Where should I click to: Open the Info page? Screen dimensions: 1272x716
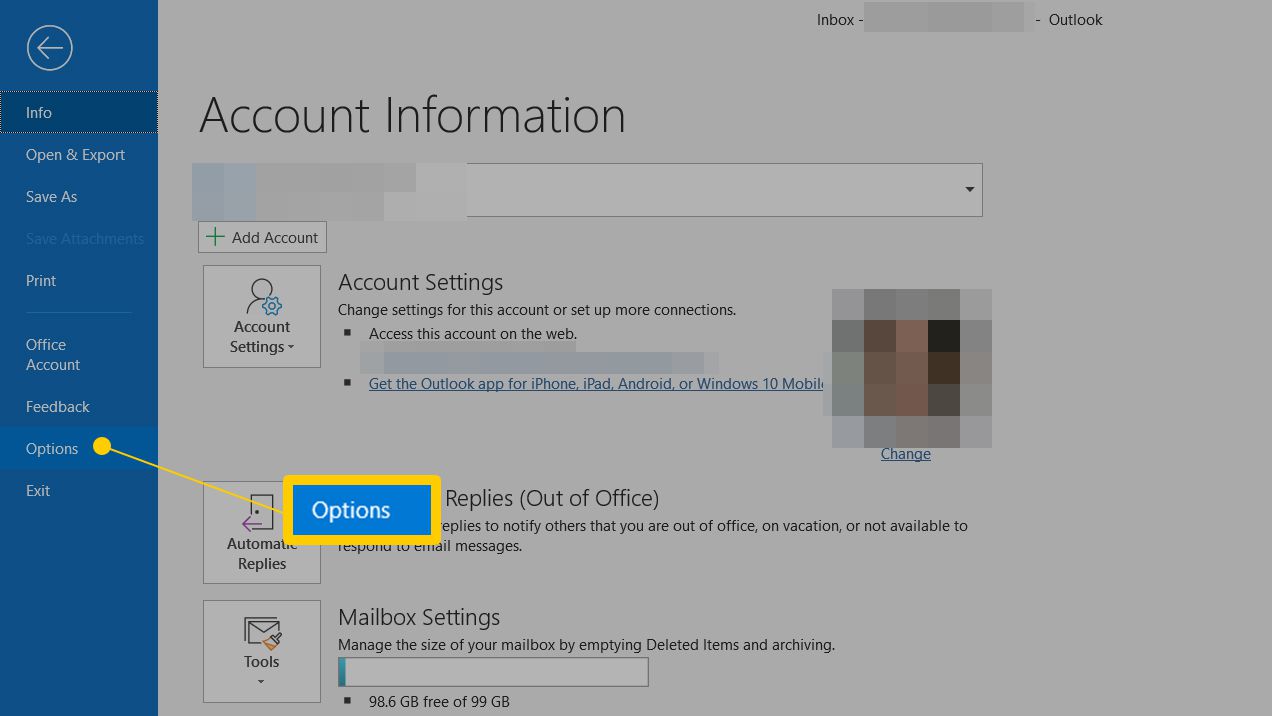79,113
